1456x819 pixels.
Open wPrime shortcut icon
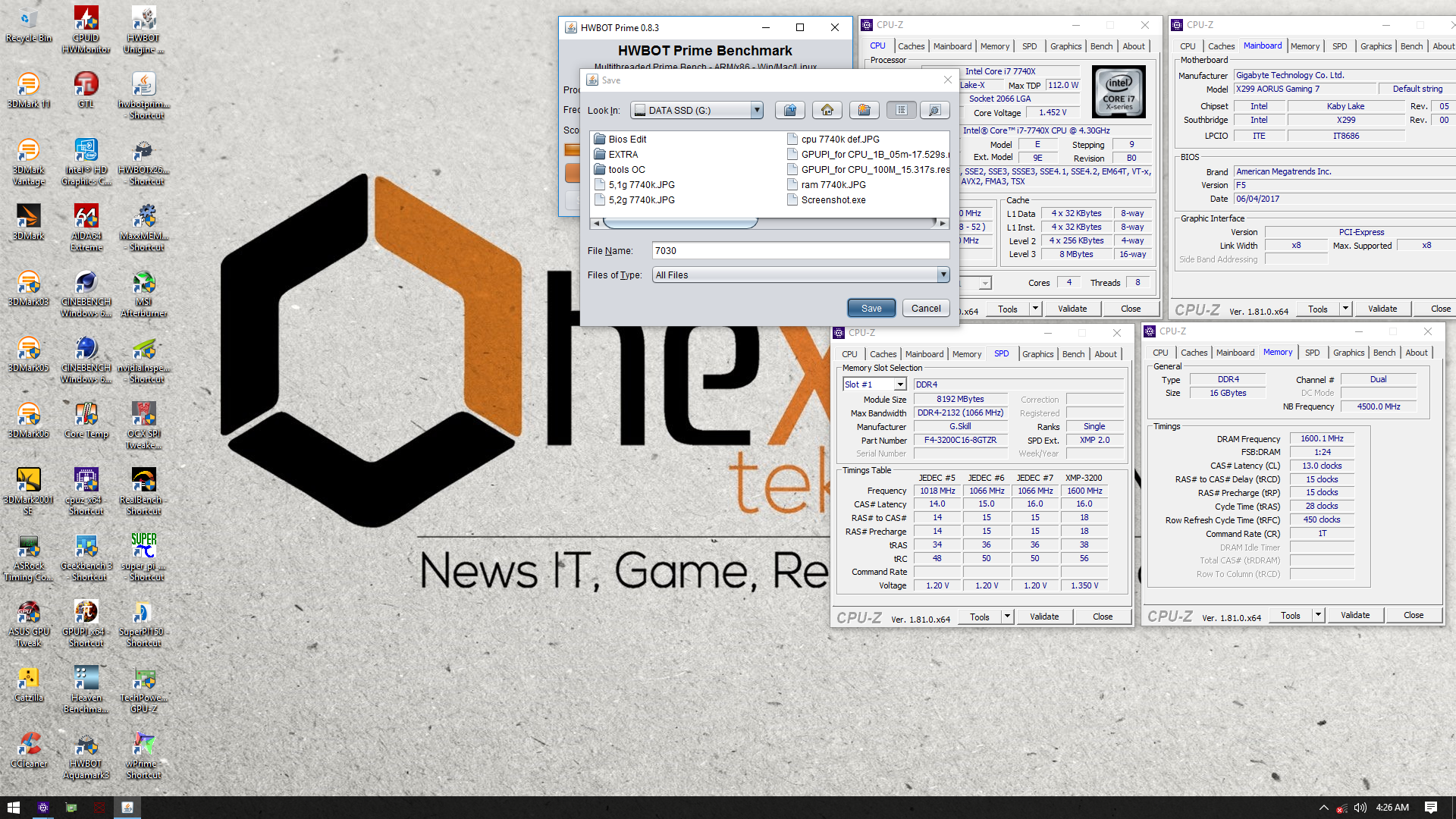(143, 756)
